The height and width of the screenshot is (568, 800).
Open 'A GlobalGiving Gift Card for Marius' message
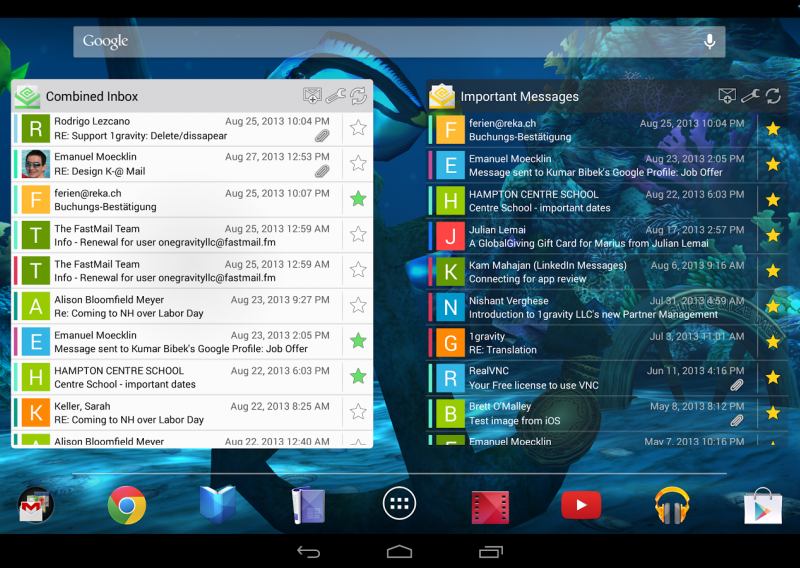point(589,243)
